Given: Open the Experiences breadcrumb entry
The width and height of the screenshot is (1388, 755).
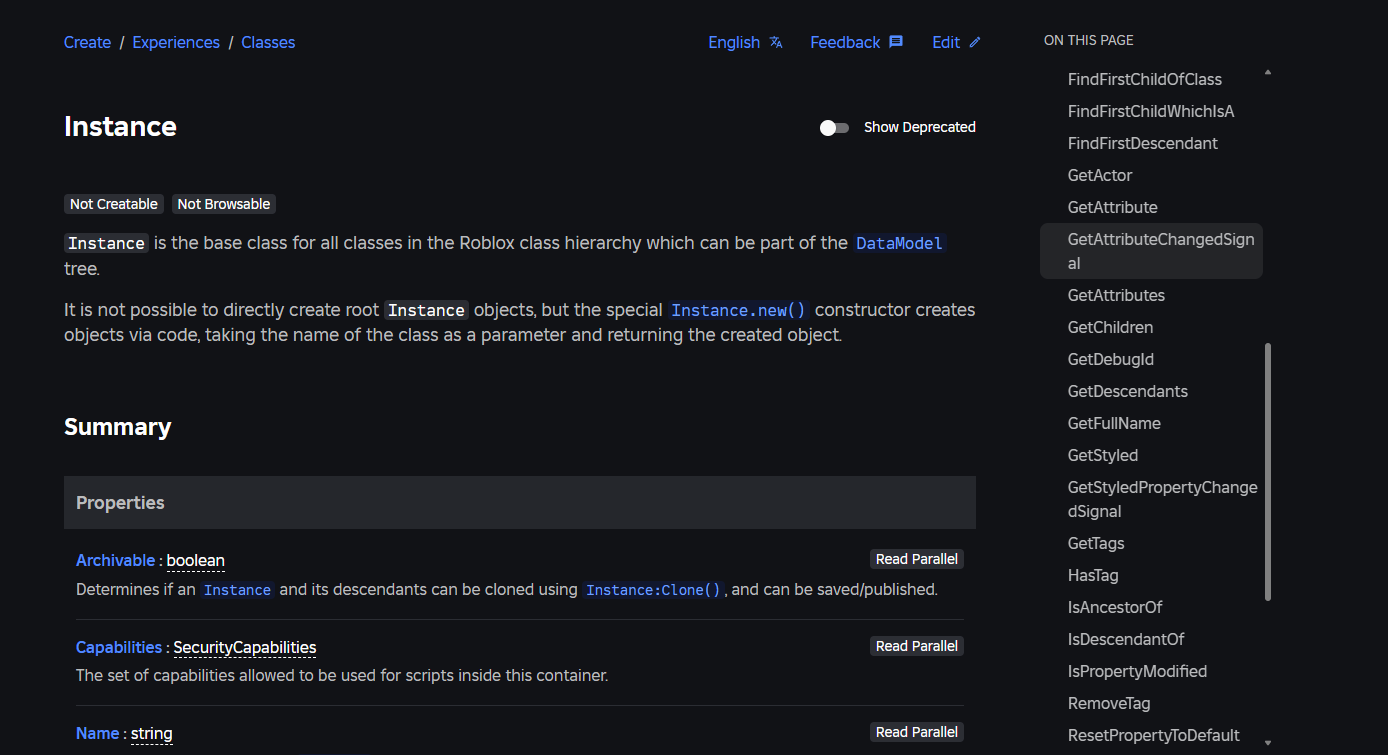Looking at the screenshot, I should 176,42.
